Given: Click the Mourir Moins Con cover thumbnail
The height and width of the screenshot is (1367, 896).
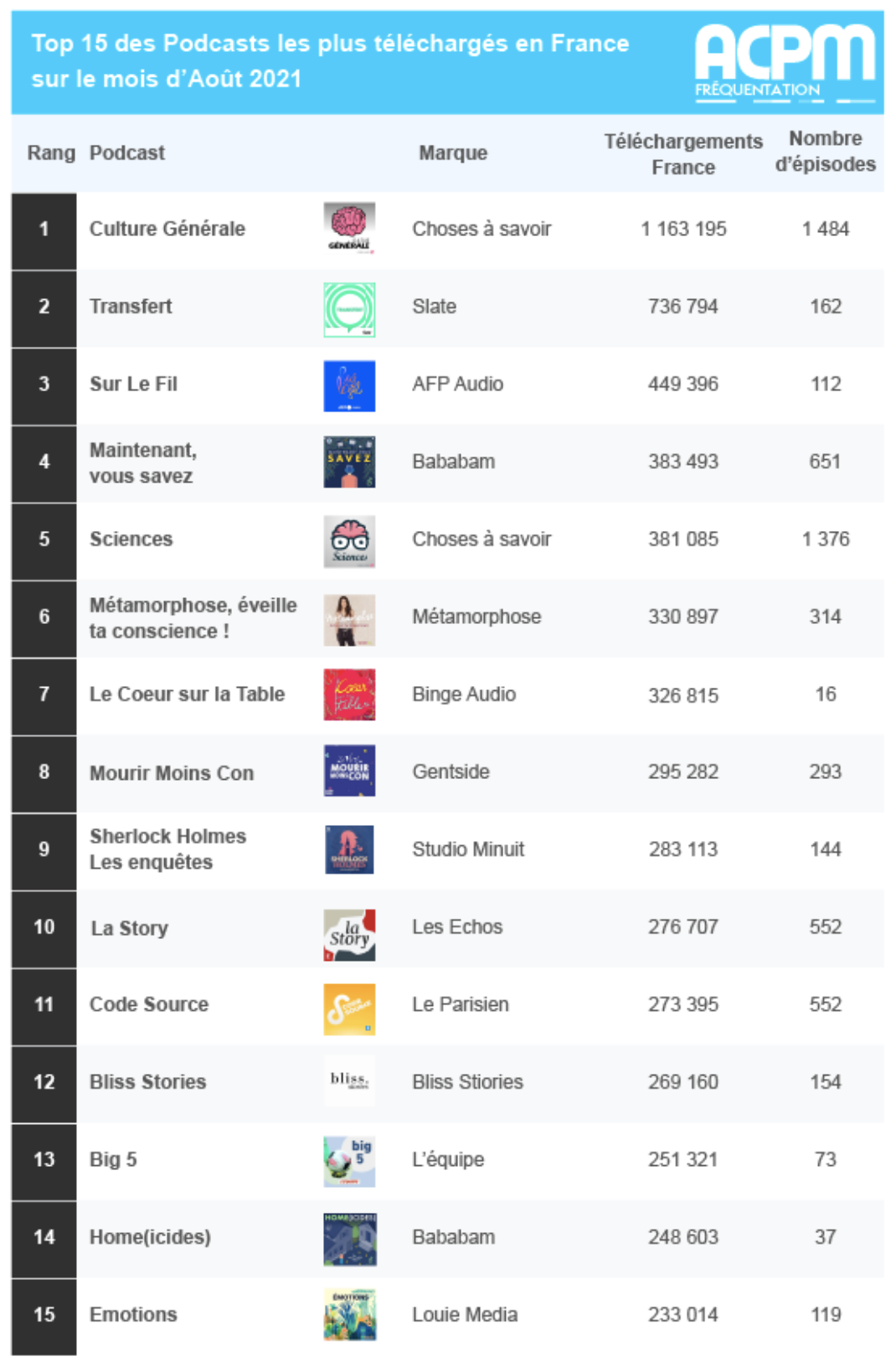Looking at the screenshot, I should tap(349, 771).
